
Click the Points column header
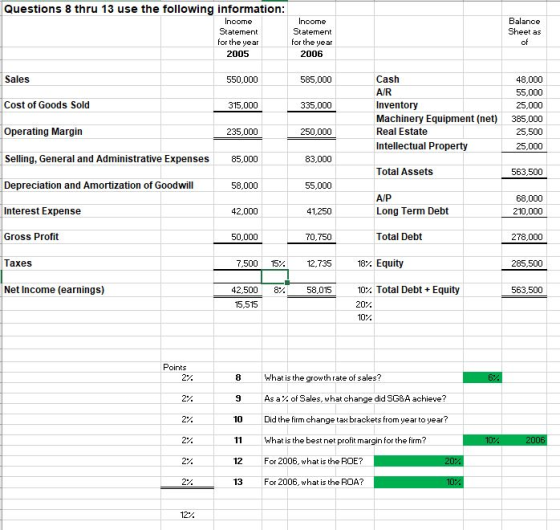click(x=174, y=367)
